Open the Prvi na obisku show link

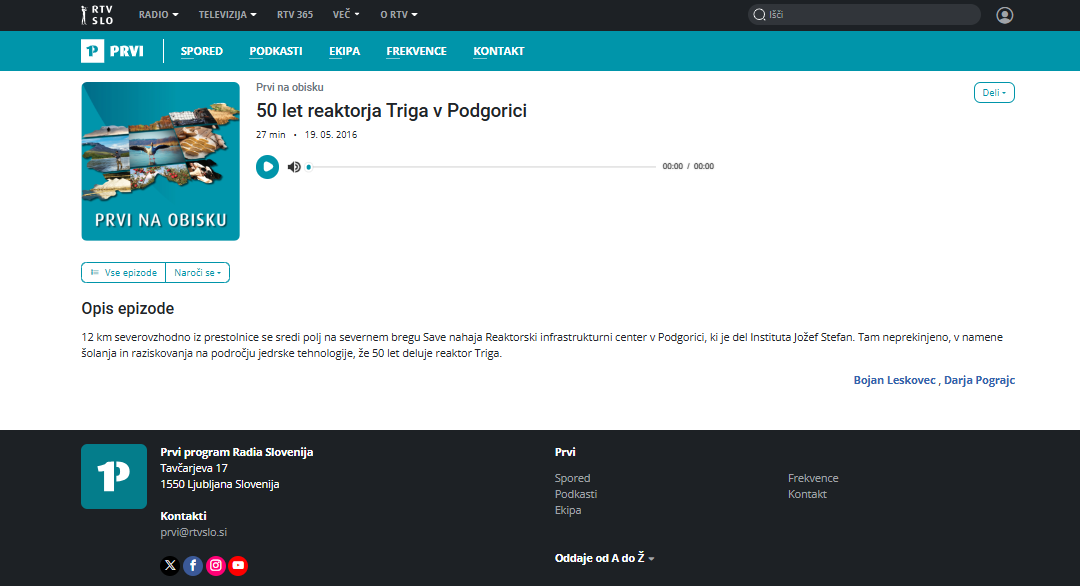(x=290, y=87)
